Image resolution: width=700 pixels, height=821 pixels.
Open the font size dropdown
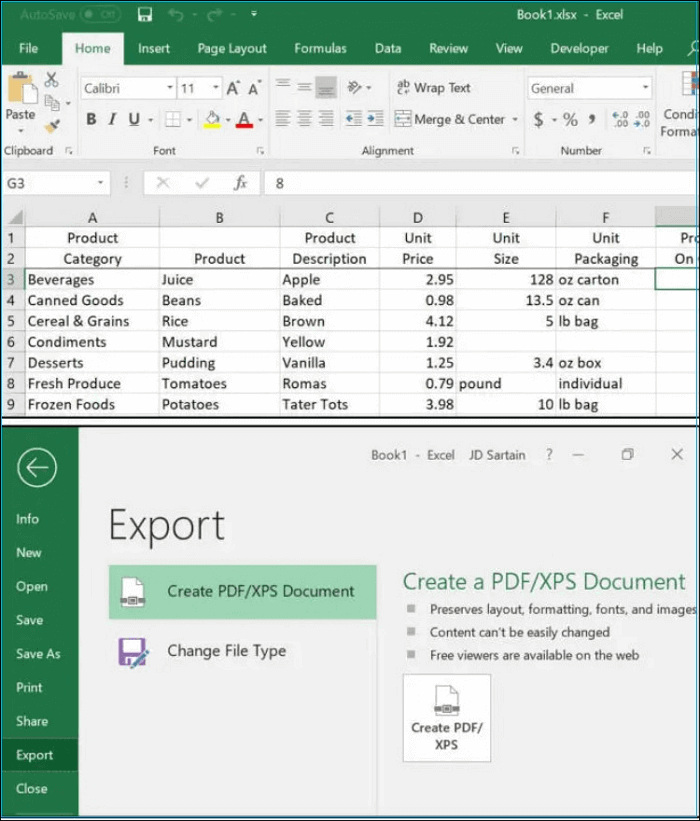(216, 88)
